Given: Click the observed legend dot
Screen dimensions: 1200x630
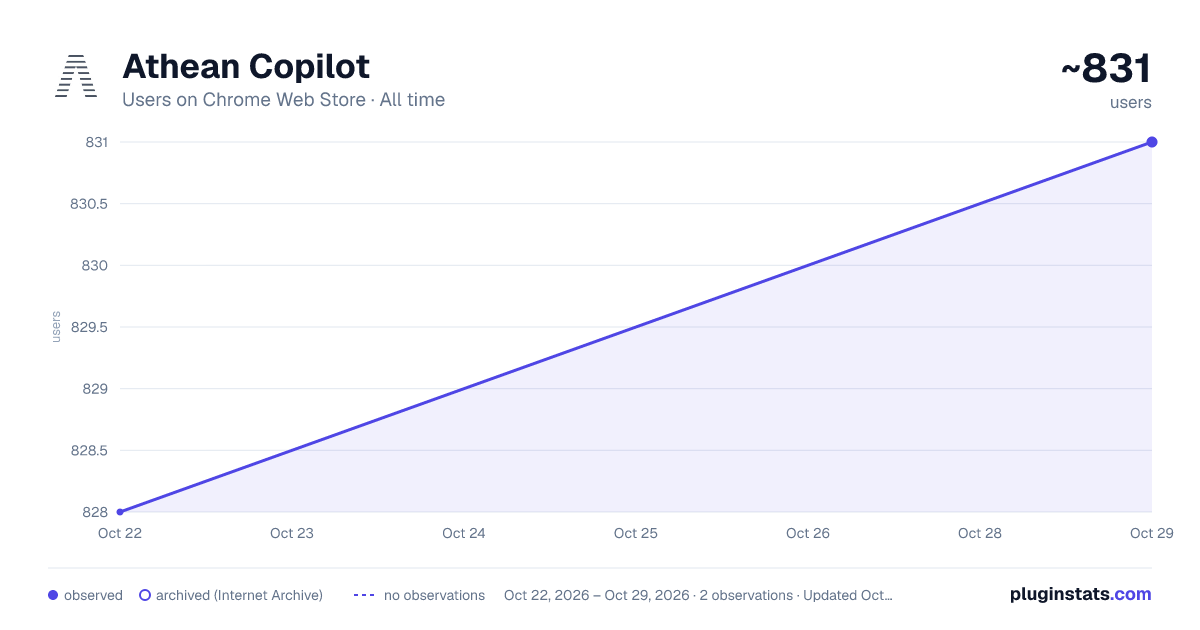Looking at the screenshot, I should 53,595.
